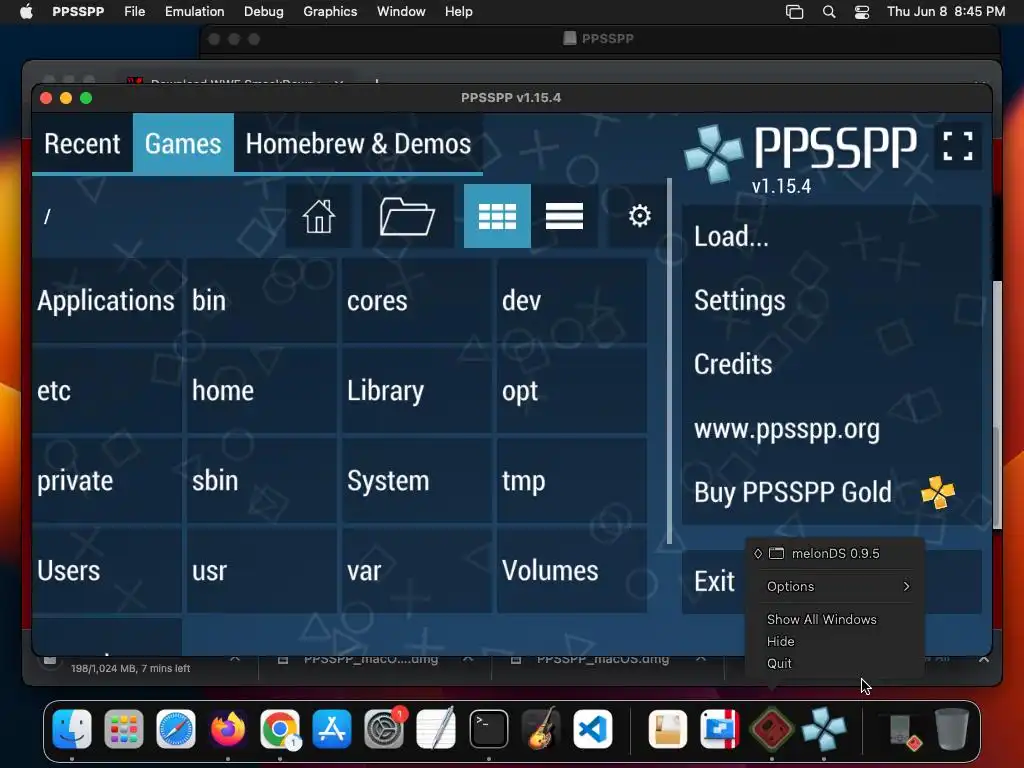Click Stage Manager icon in menu bar

[x=794, y=12]
